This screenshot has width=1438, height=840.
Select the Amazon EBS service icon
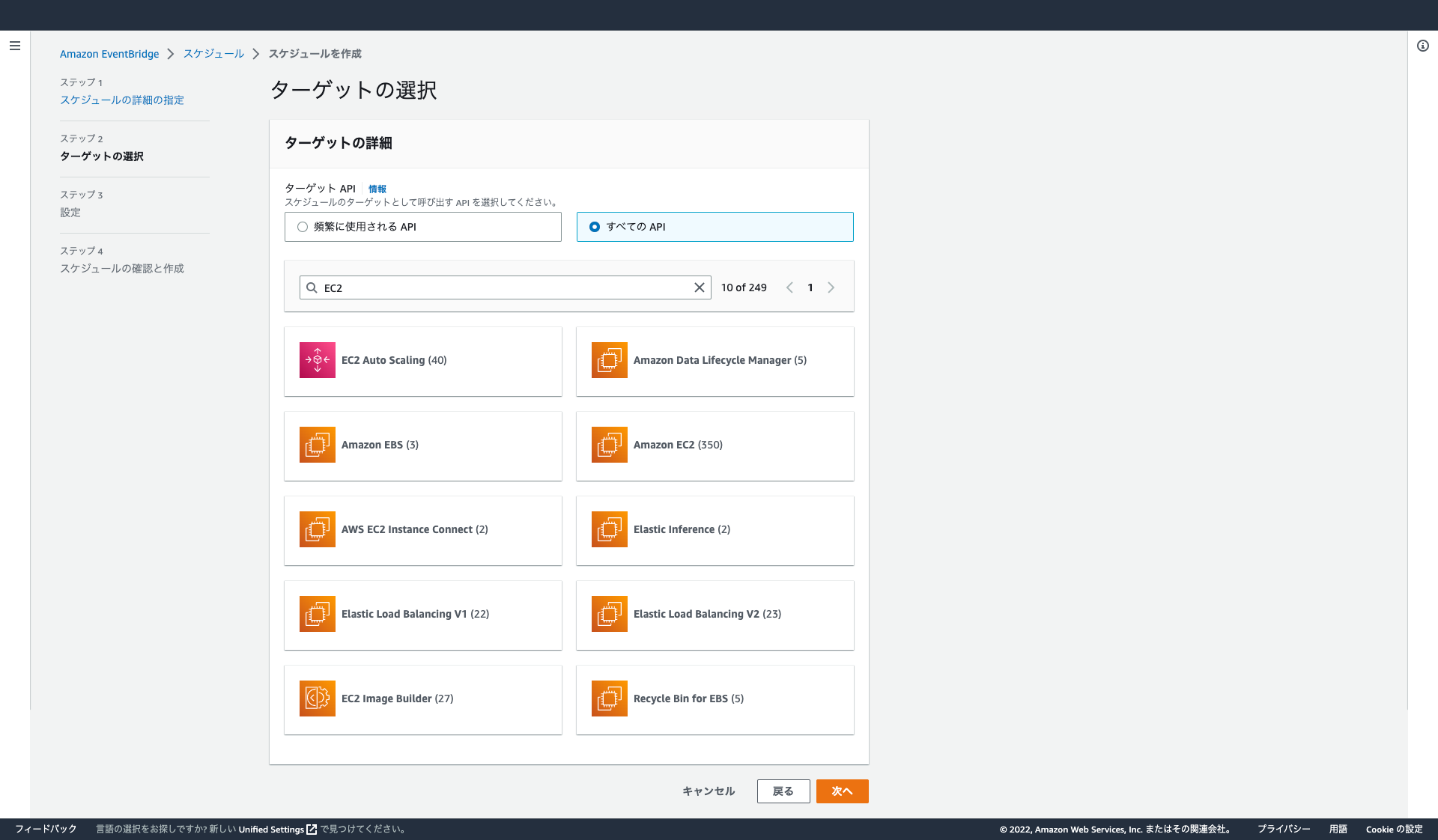317,445
